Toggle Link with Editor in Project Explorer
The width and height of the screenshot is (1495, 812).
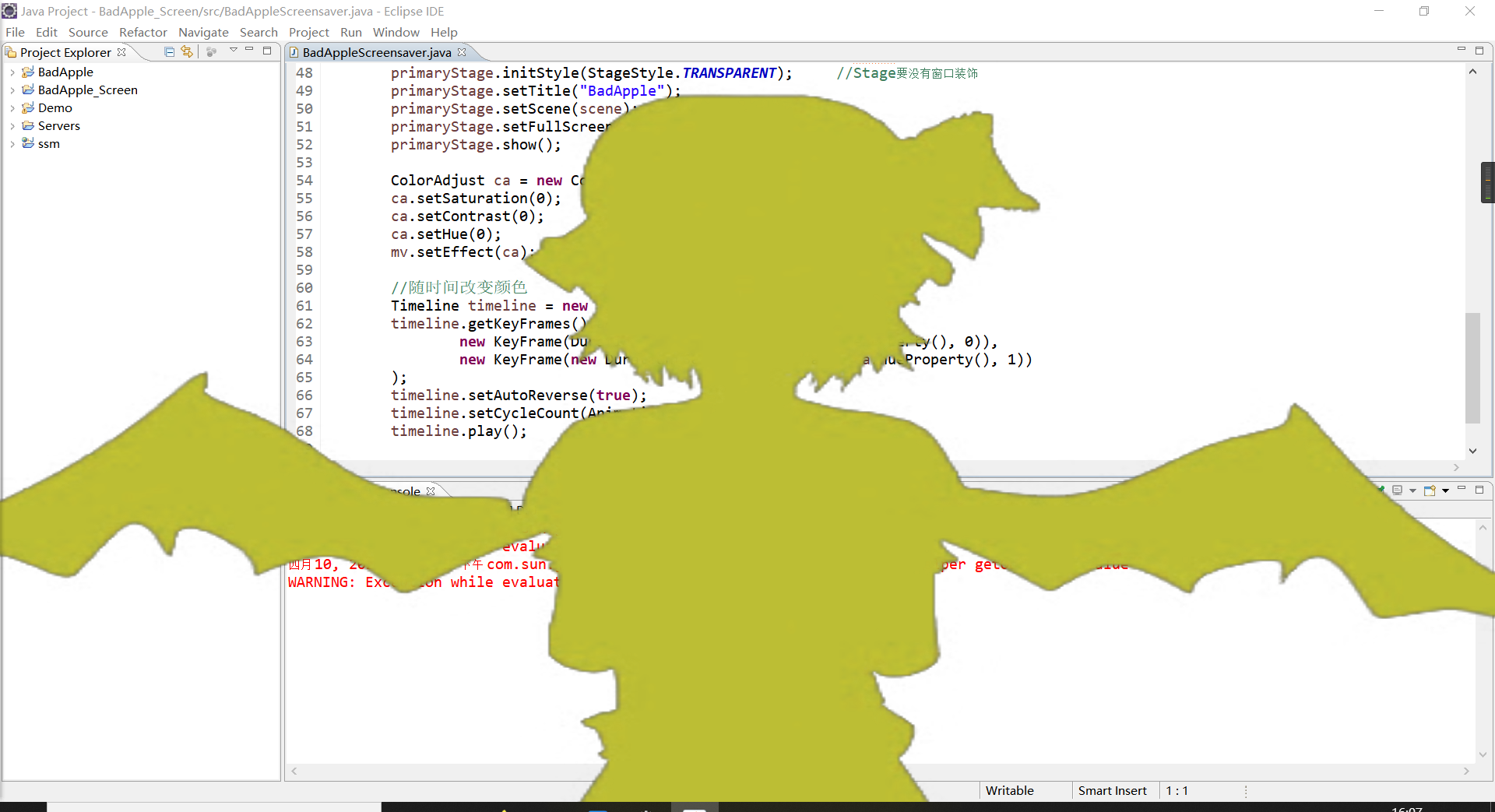click(187, 51)
